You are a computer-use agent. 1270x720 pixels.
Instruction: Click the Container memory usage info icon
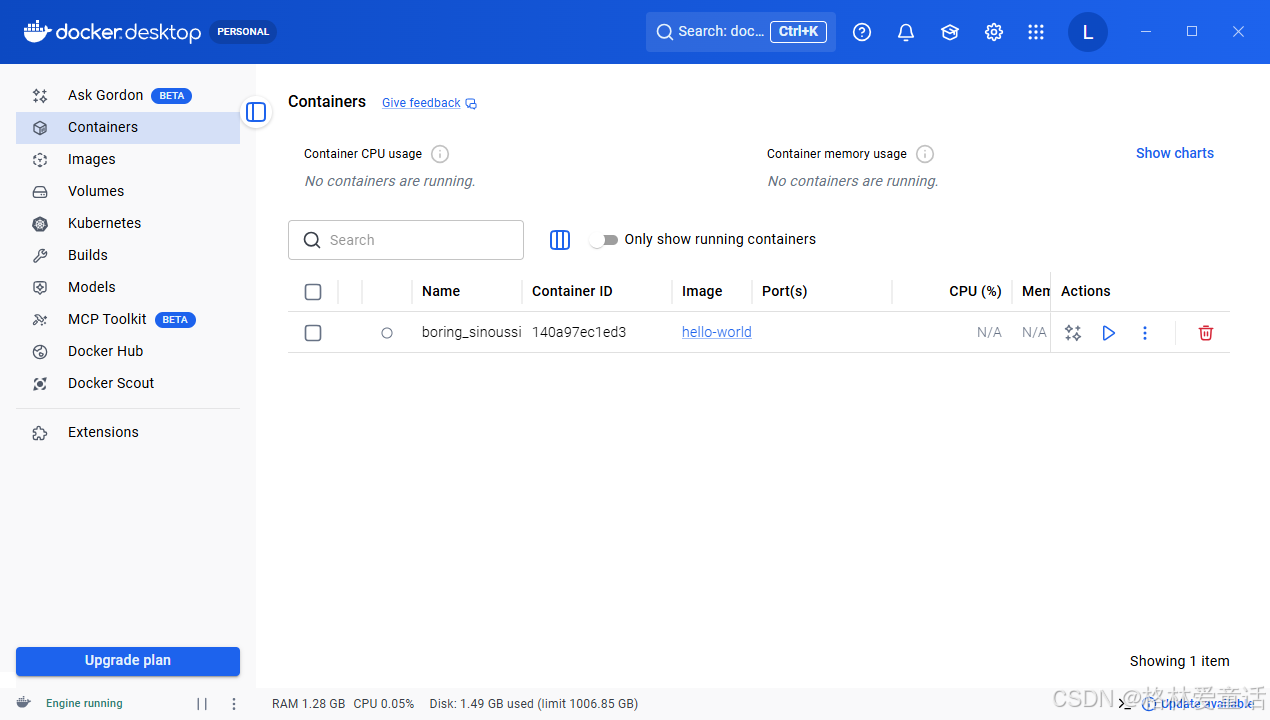(925, 154)
